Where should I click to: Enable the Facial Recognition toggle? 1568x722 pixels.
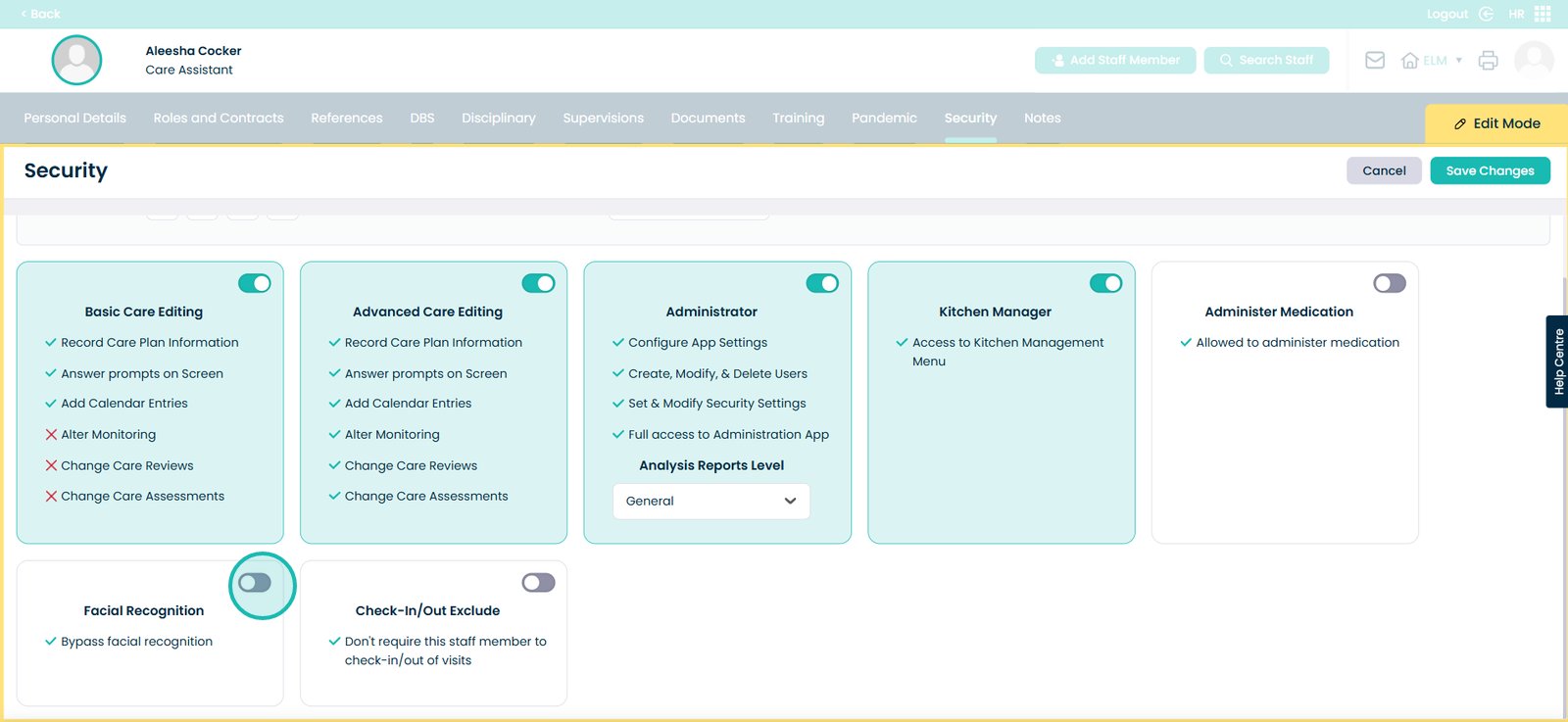pos(255,583)
